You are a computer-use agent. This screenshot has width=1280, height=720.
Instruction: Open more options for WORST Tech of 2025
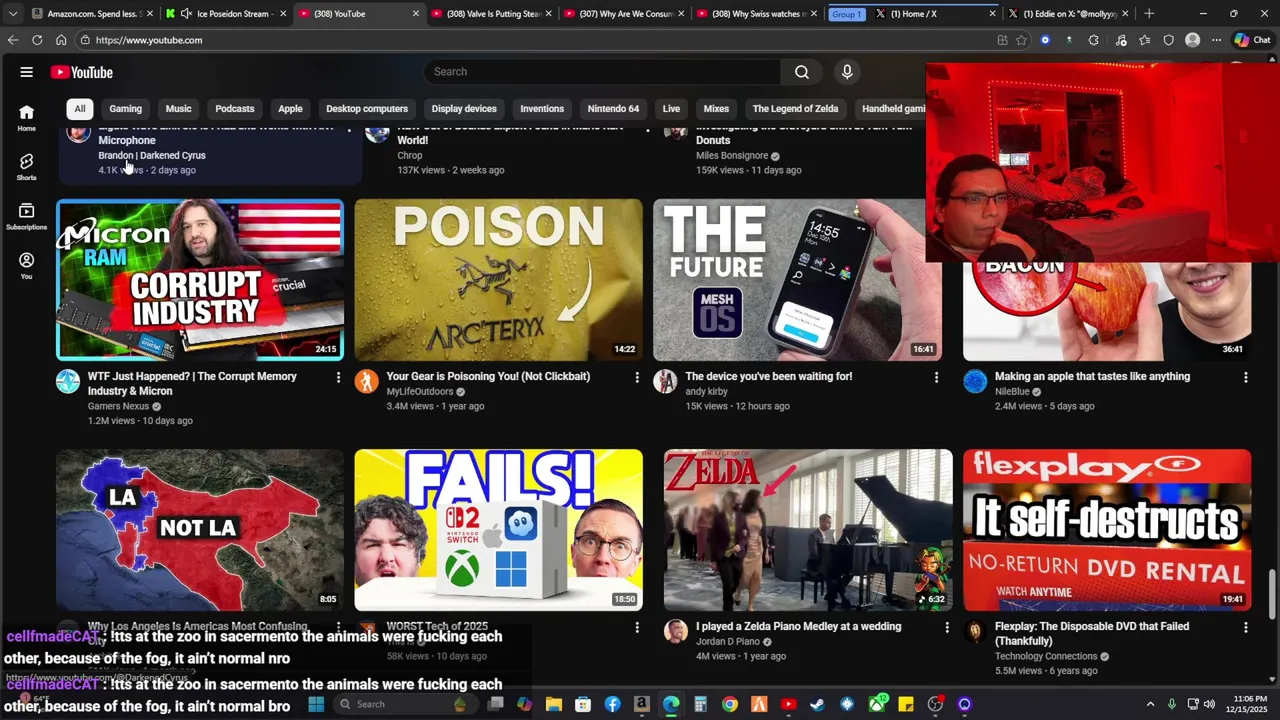[x=637, y=627]
